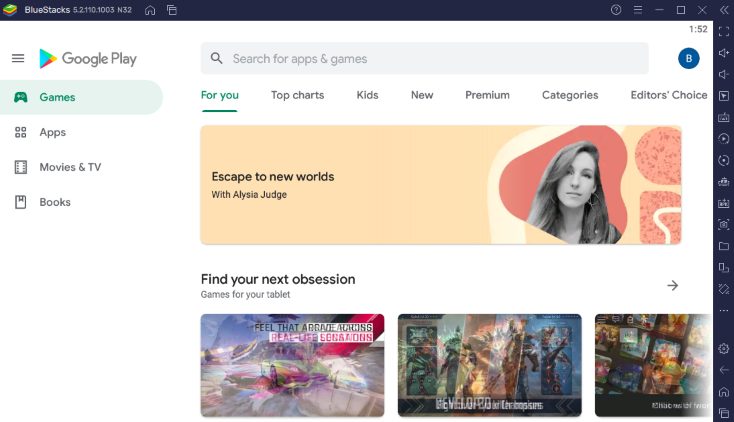
Task: Switch to the Top charts tab
Action: point(297,95)
